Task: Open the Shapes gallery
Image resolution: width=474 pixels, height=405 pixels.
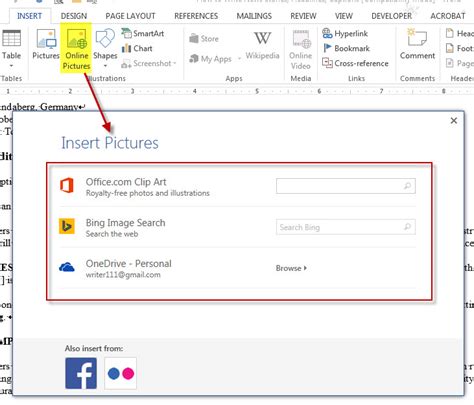Action: (x=105, y=48)
